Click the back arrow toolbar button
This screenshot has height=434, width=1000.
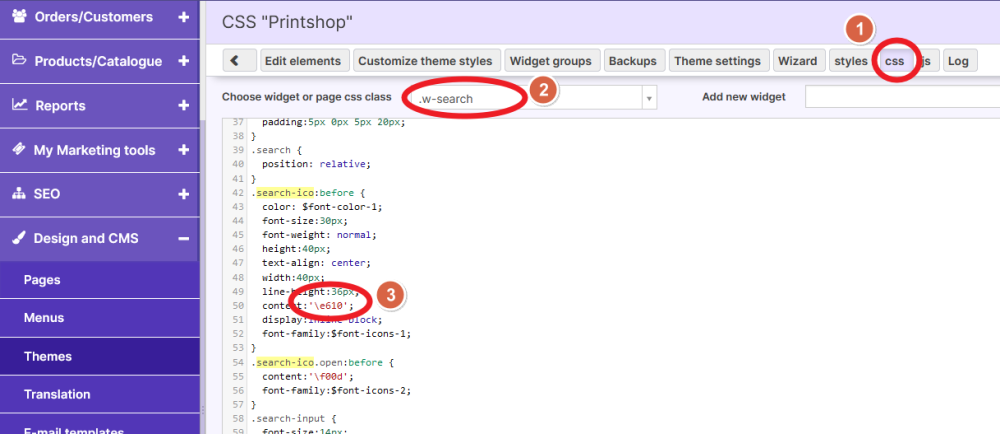(x=235, y=61)
